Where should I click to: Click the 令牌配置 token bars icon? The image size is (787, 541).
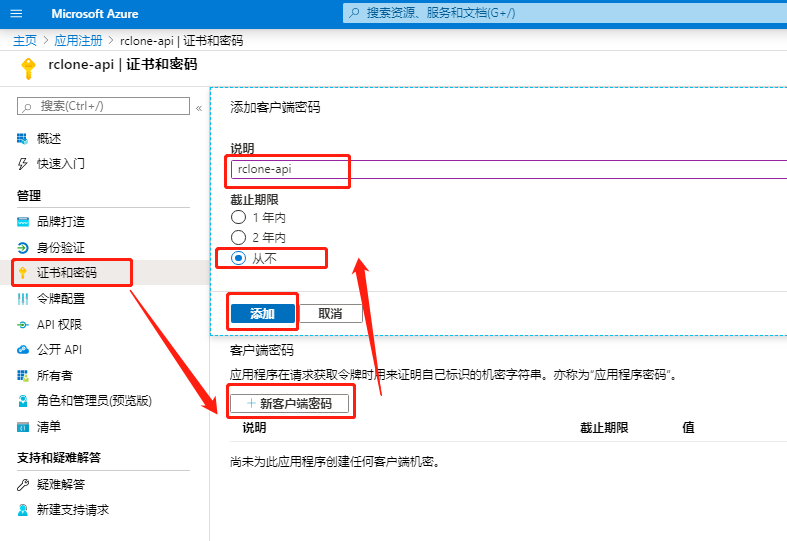click(23, 299)
